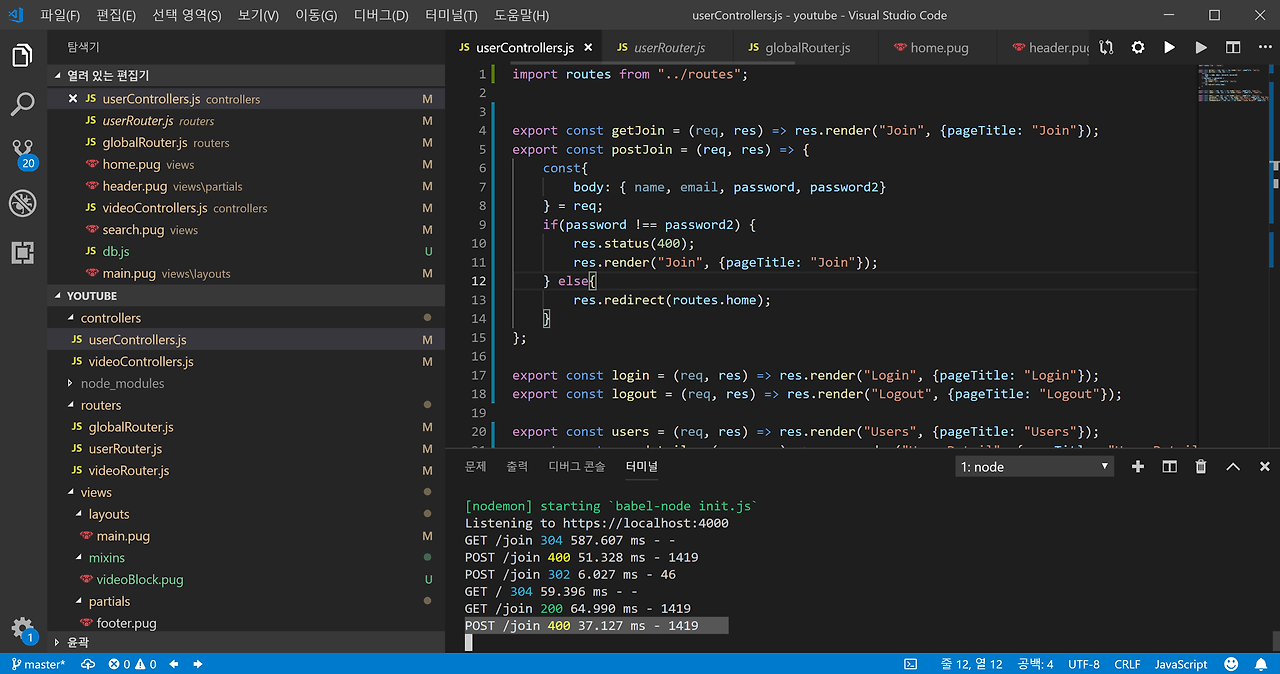This screenshot has width=1280, height=674.
Task: Click the cloud publish icon in status bar
Action: tap(88, 664)
